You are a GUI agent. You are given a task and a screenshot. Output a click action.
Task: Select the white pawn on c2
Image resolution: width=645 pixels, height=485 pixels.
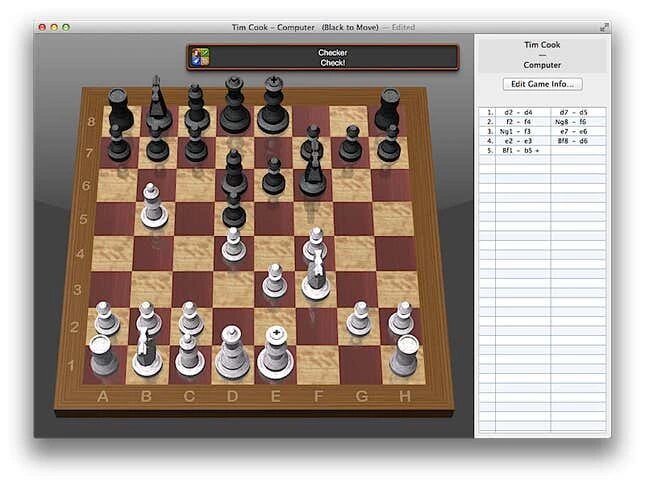tap(191, 319)
